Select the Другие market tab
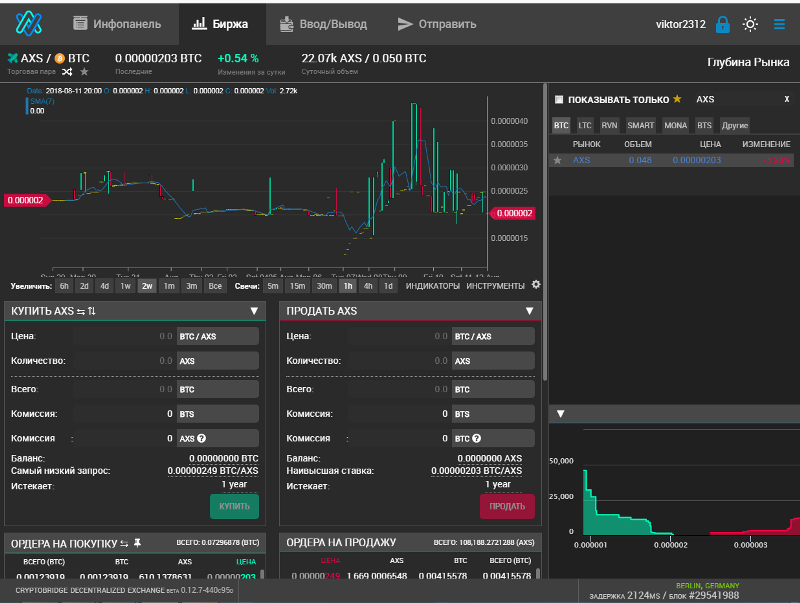The width and height of the screenshot is (800, 603). (735, 125)
